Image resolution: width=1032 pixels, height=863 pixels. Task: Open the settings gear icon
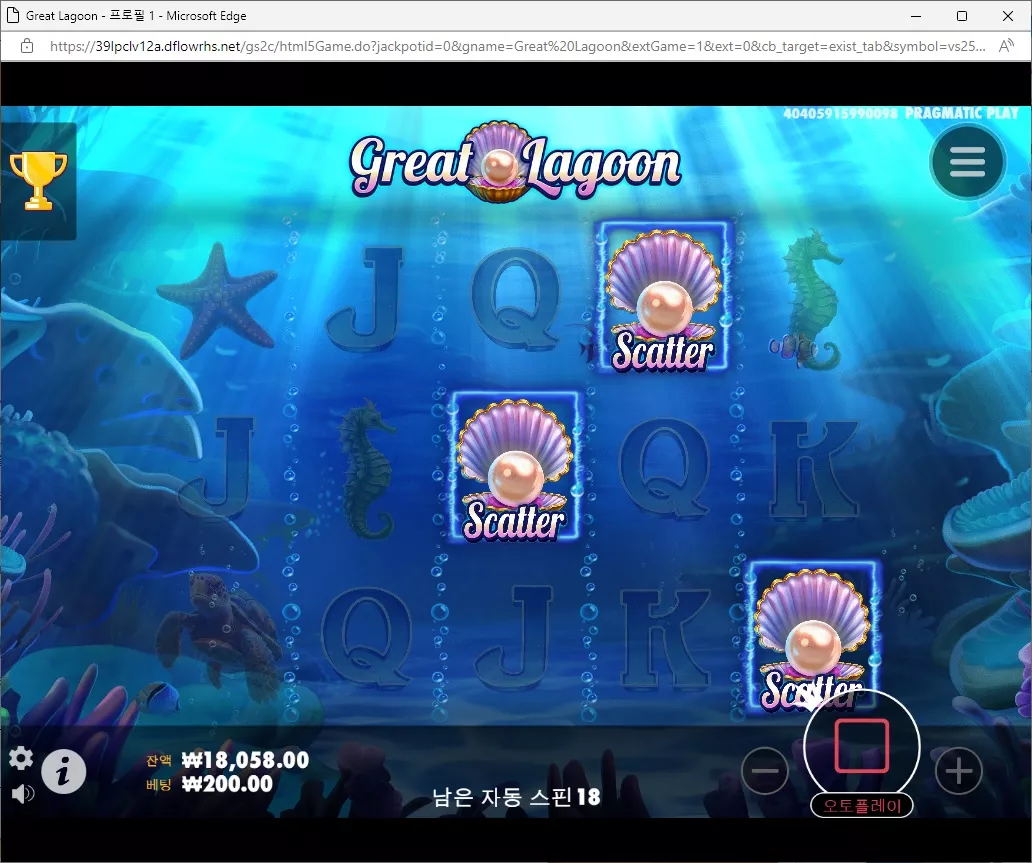tap(21, 758)
